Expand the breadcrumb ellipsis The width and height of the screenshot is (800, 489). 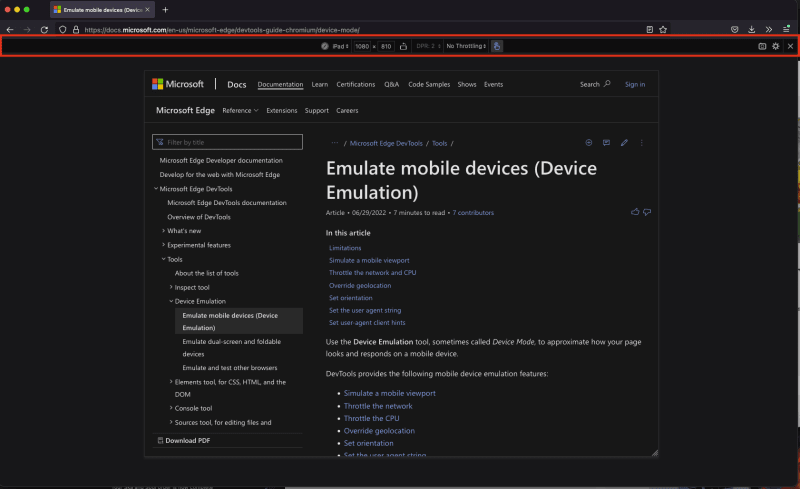click(335, 143)
